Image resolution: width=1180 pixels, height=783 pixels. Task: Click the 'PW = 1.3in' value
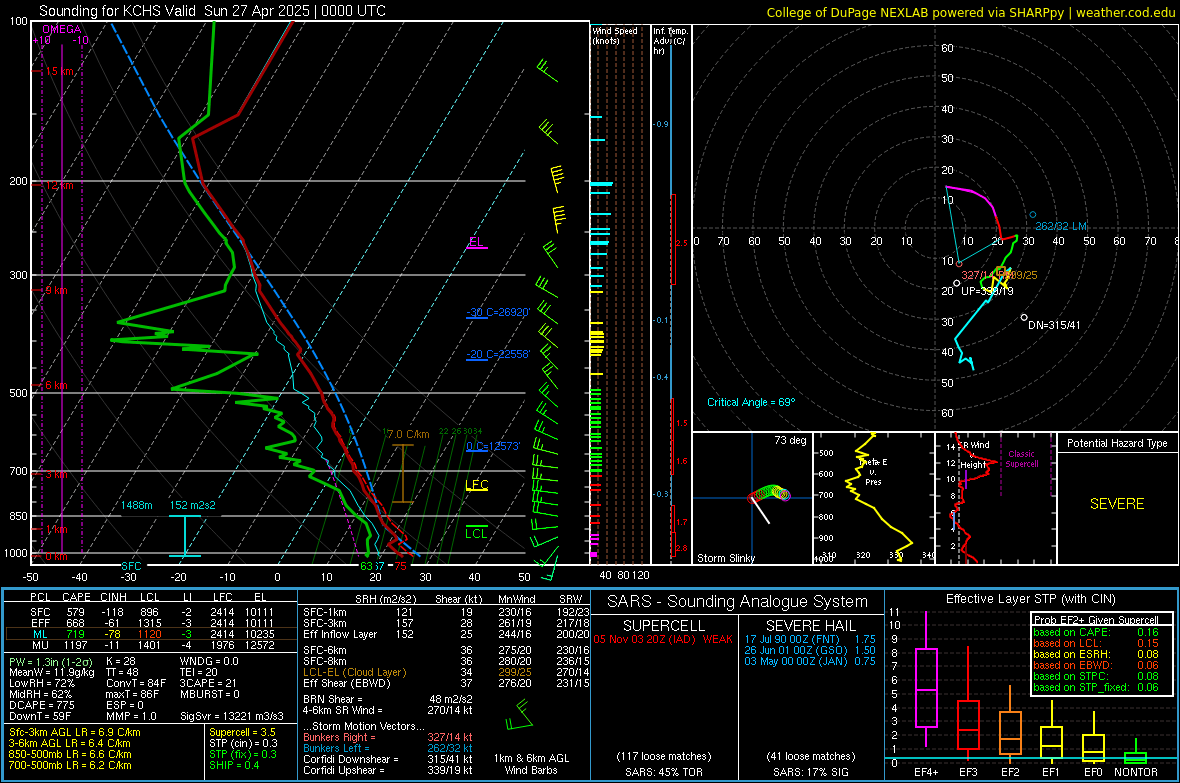coord(50,661)
